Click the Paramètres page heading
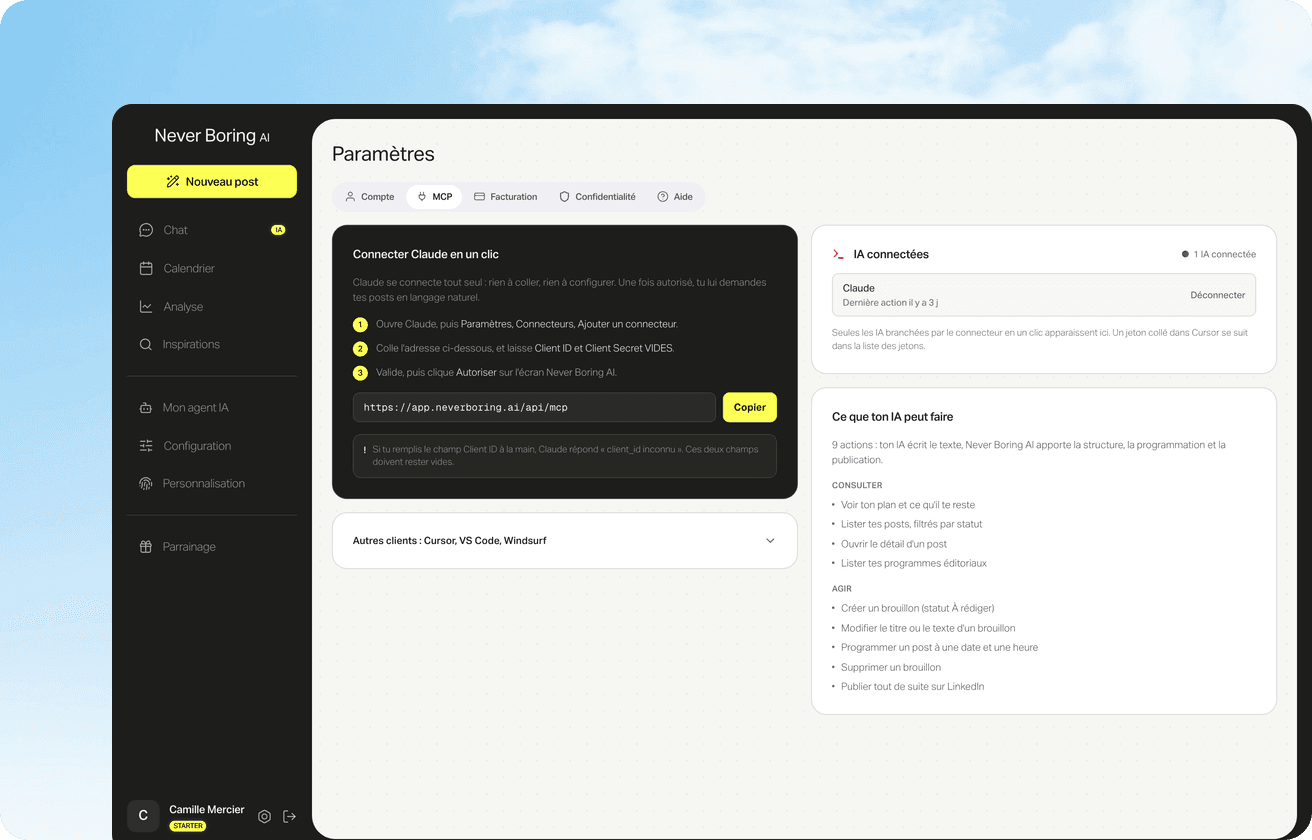This screenshot has height=840, width=1312. coord(383,154)
